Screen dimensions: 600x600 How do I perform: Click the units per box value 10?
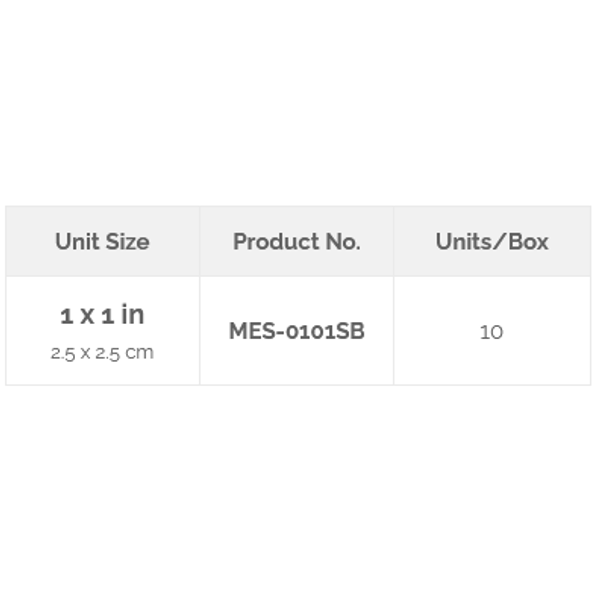(491, 332)
